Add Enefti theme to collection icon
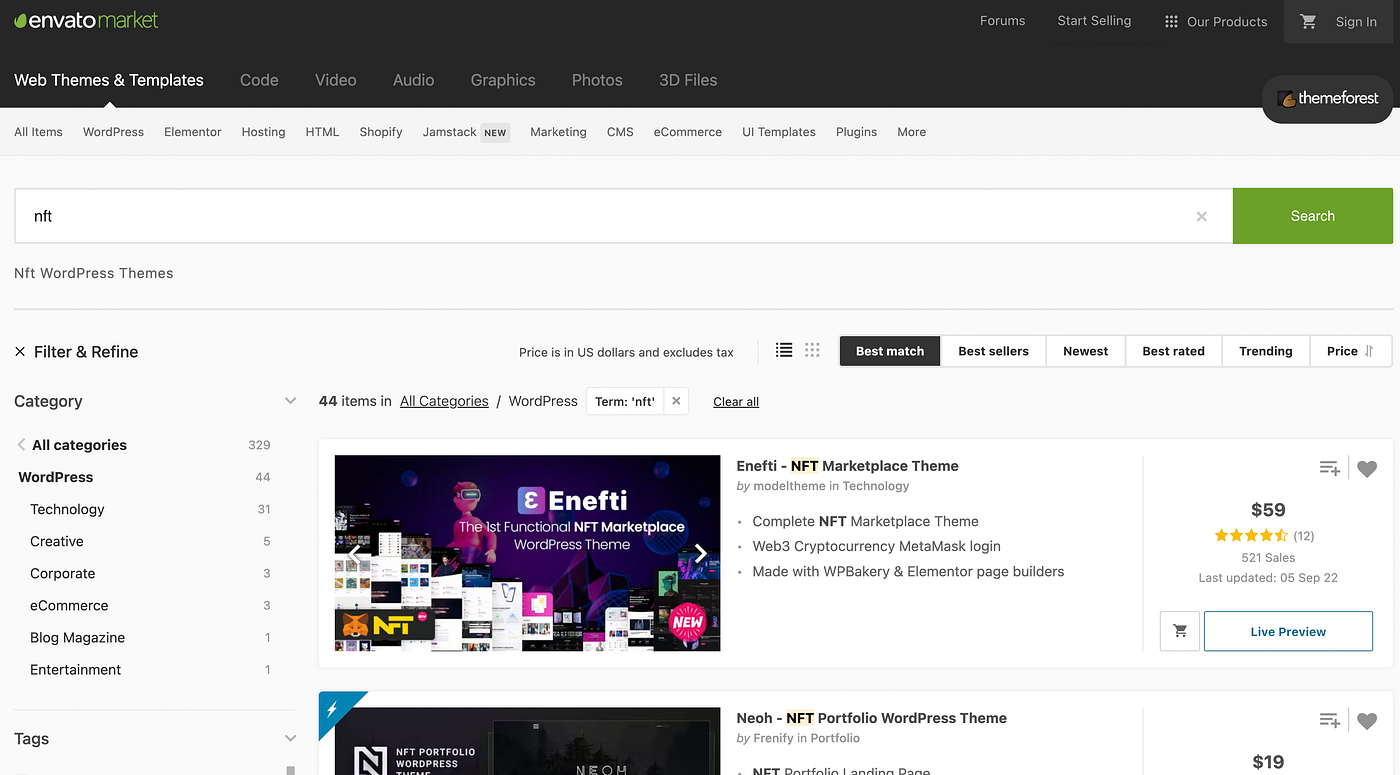Viewport: 1400px width, 775px height. (x=1329, y=468)
